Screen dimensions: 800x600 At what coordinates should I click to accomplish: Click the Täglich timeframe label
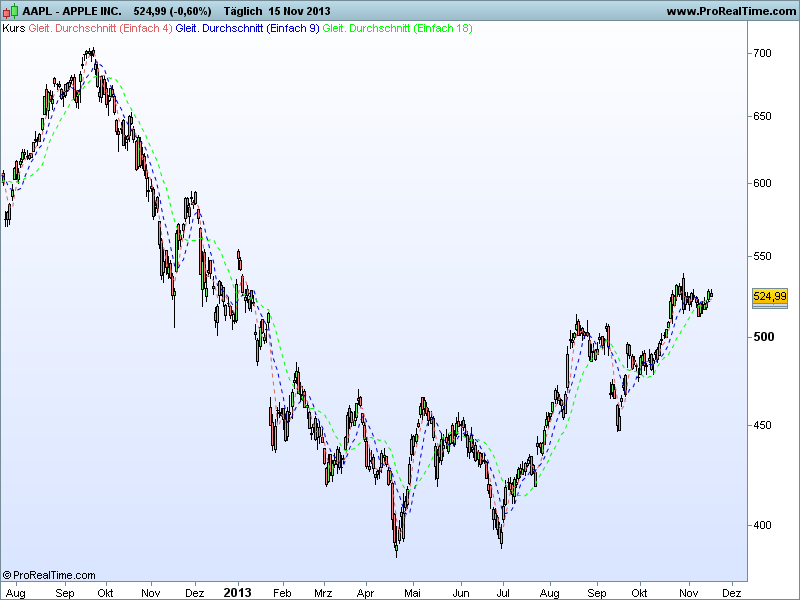pos(243,11)
